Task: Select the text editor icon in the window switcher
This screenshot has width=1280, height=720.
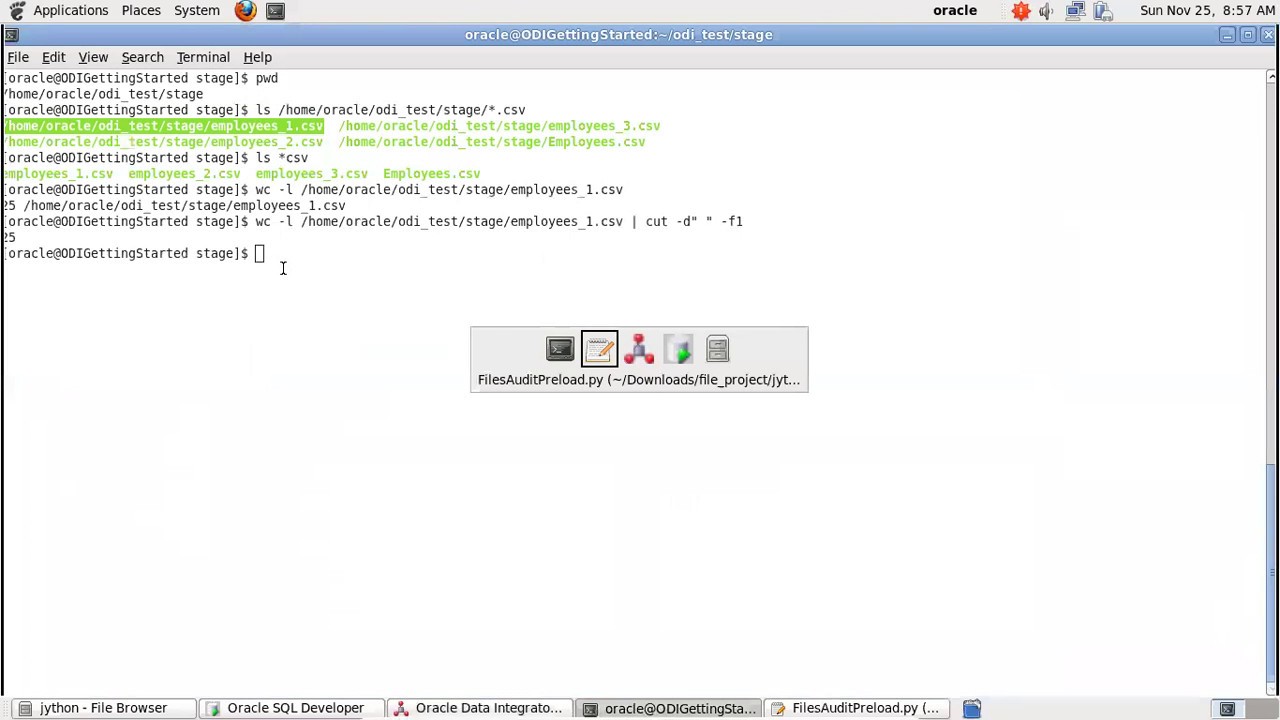Action: point(599,349)
